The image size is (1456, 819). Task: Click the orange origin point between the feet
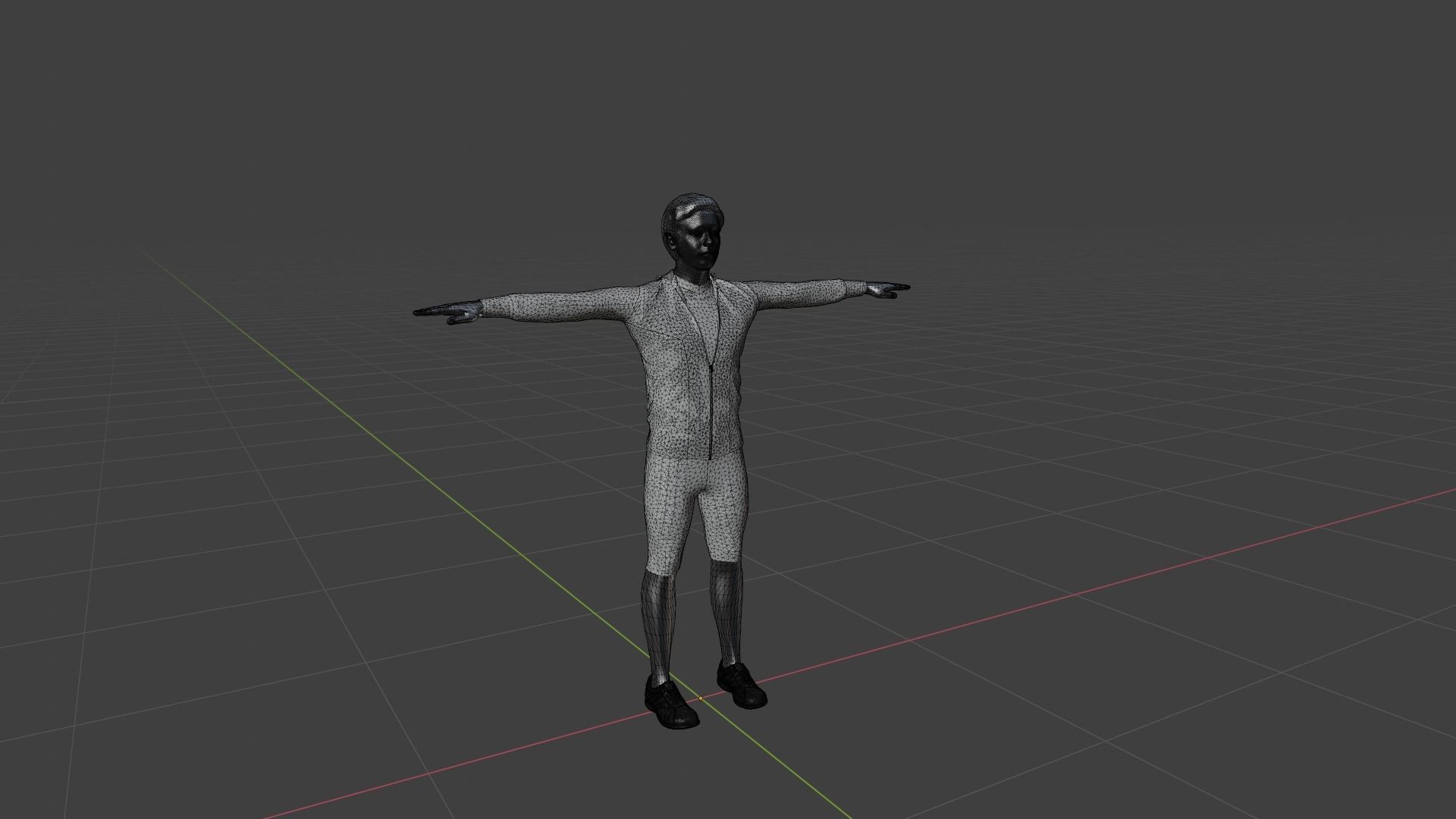coord(701,698)
